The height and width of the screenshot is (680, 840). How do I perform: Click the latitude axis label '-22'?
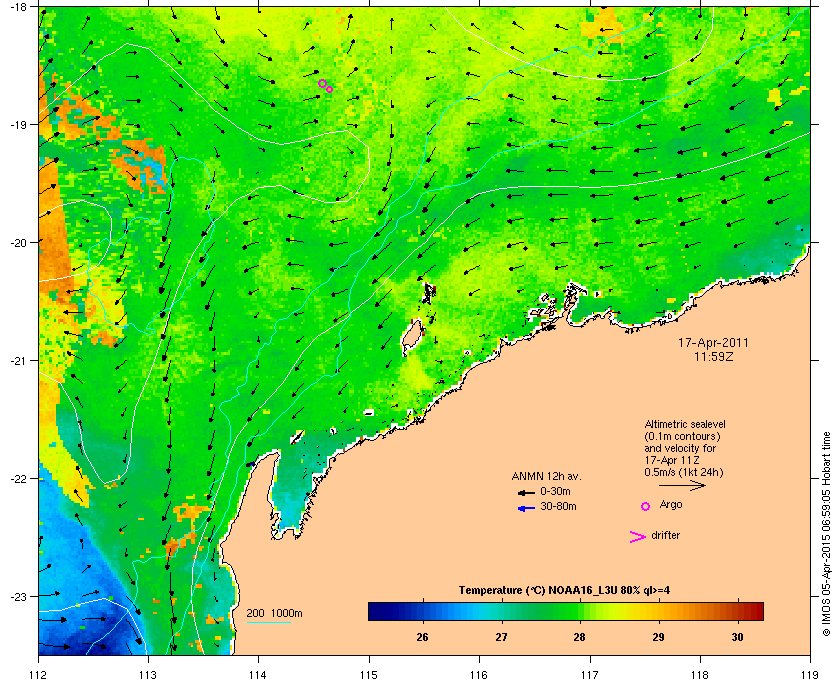[x=18, y=479]
